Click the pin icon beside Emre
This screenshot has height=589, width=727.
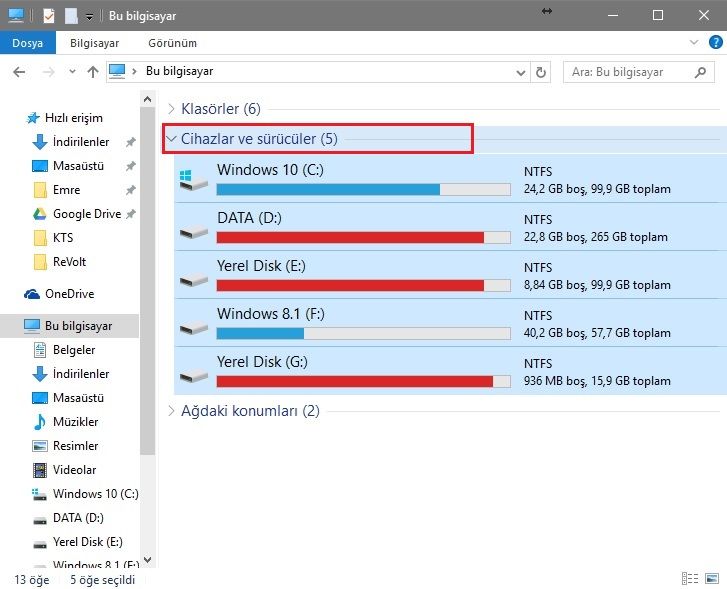131,190
